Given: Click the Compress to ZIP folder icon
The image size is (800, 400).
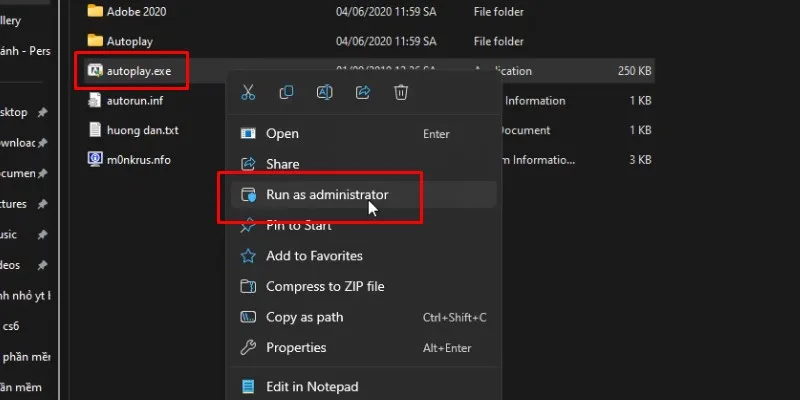Looking at the screenshot, I should click(248, 286).
